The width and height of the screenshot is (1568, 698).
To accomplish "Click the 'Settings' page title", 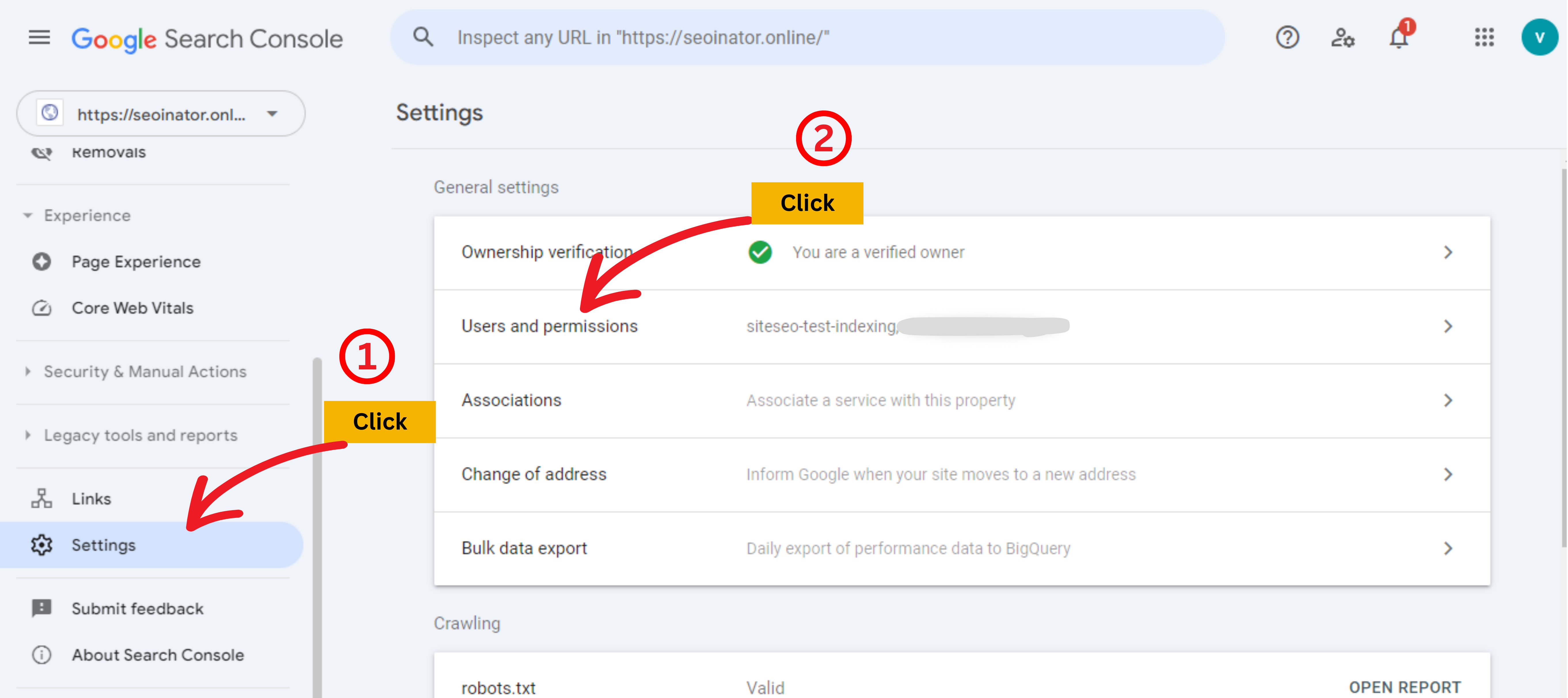I will tap(439, 112).
